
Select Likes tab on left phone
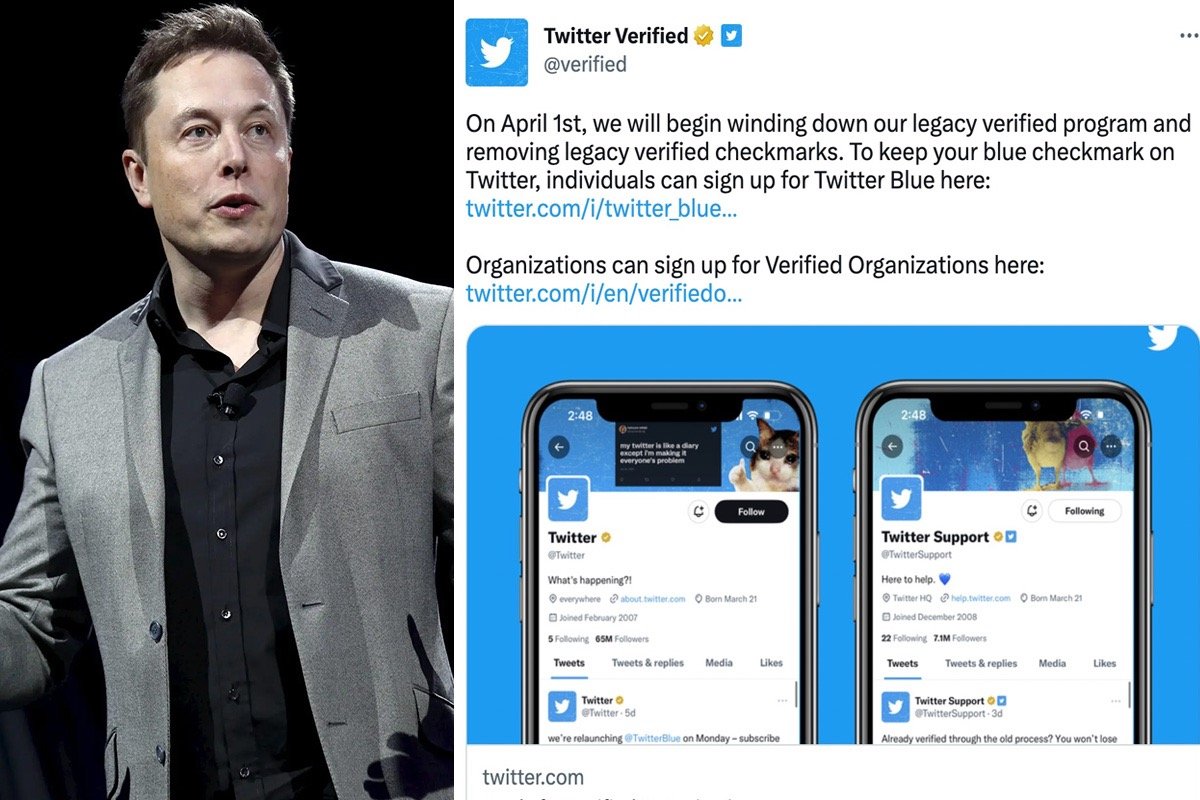point(771,663)
